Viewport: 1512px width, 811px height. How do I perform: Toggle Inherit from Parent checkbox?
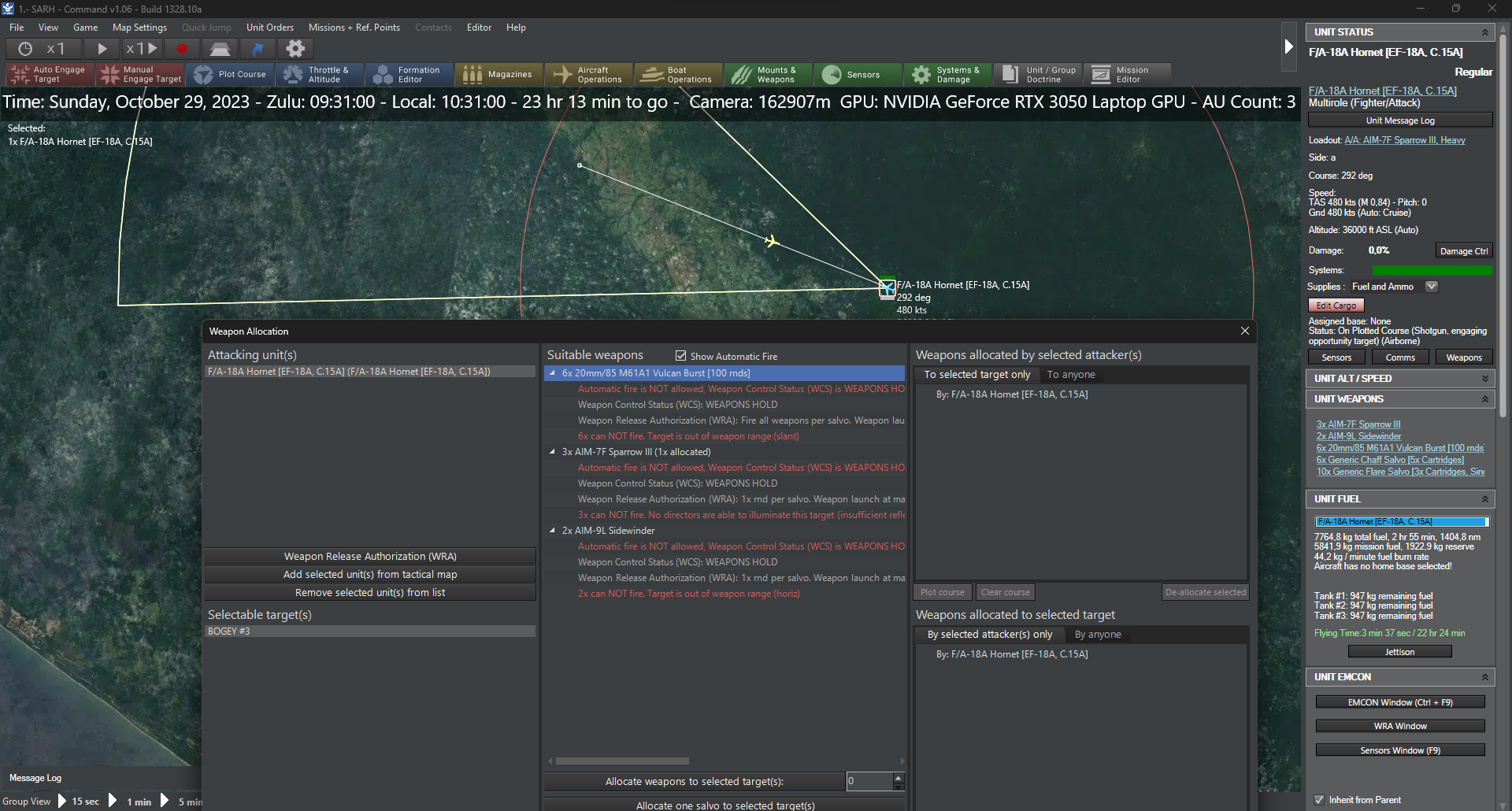point(1319,800)
